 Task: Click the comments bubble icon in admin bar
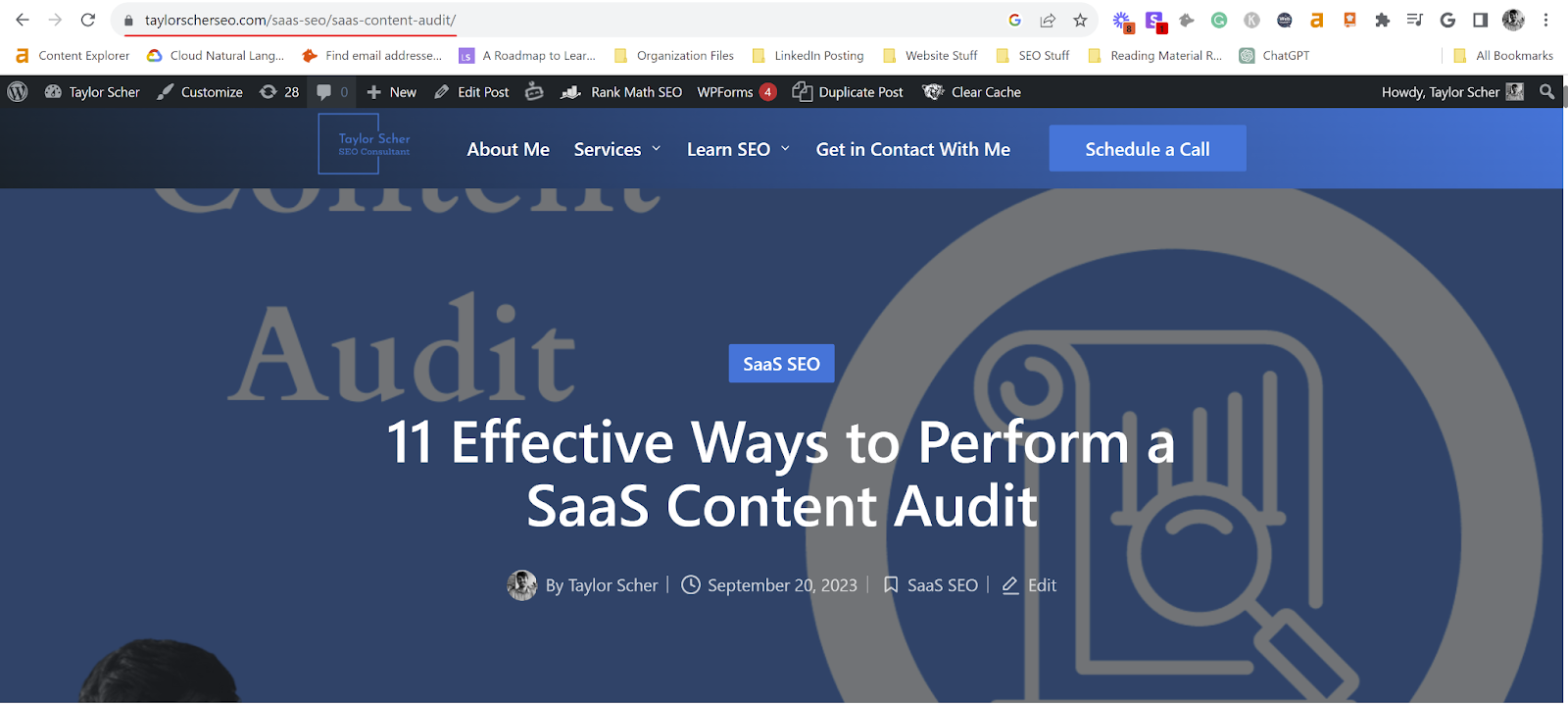click(x=324, y=92)
